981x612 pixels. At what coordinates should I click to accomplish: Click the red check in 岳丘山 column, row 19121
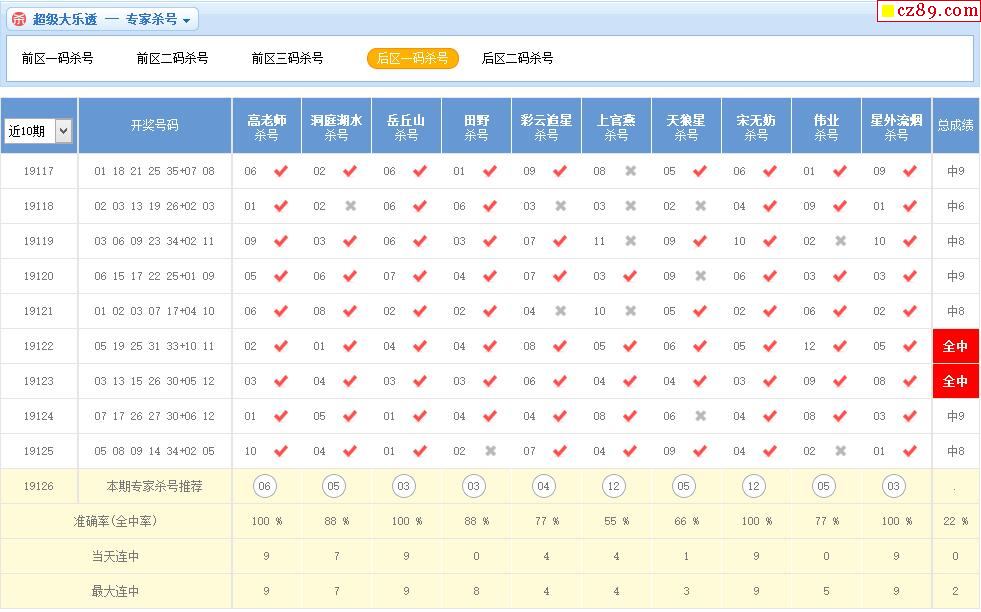coord(420,311)
